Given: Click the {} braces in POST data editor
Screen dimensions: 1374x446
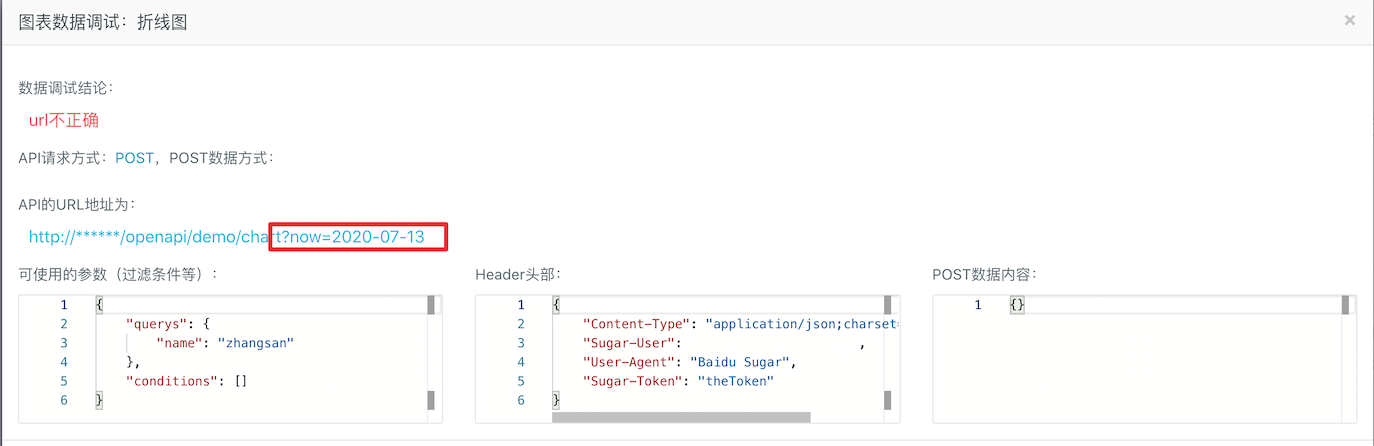Looking at the screenshot, I should point(1017,305).
